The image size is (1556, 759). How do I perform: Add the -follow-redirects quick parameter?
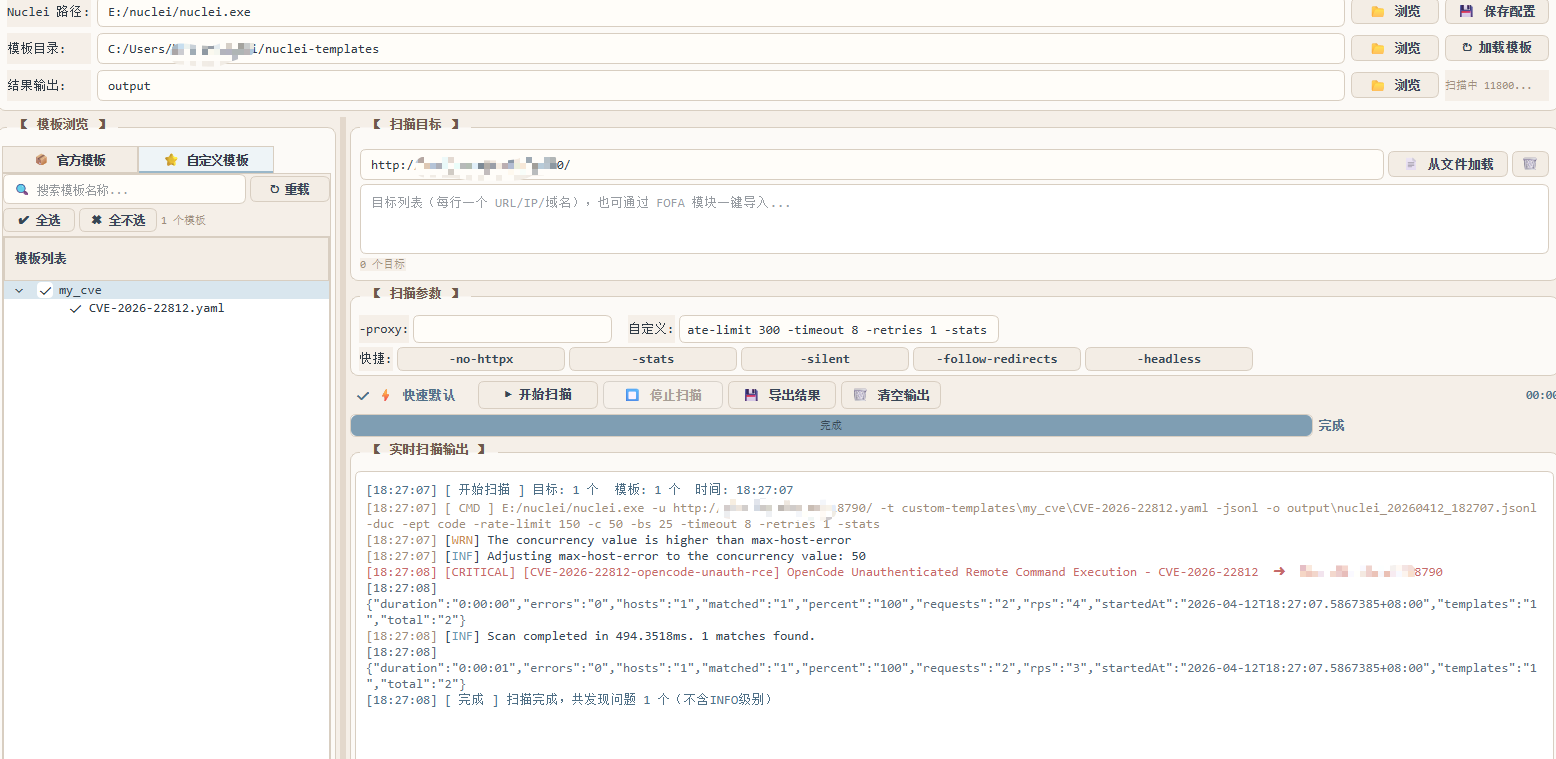click(x=997, y=359)
